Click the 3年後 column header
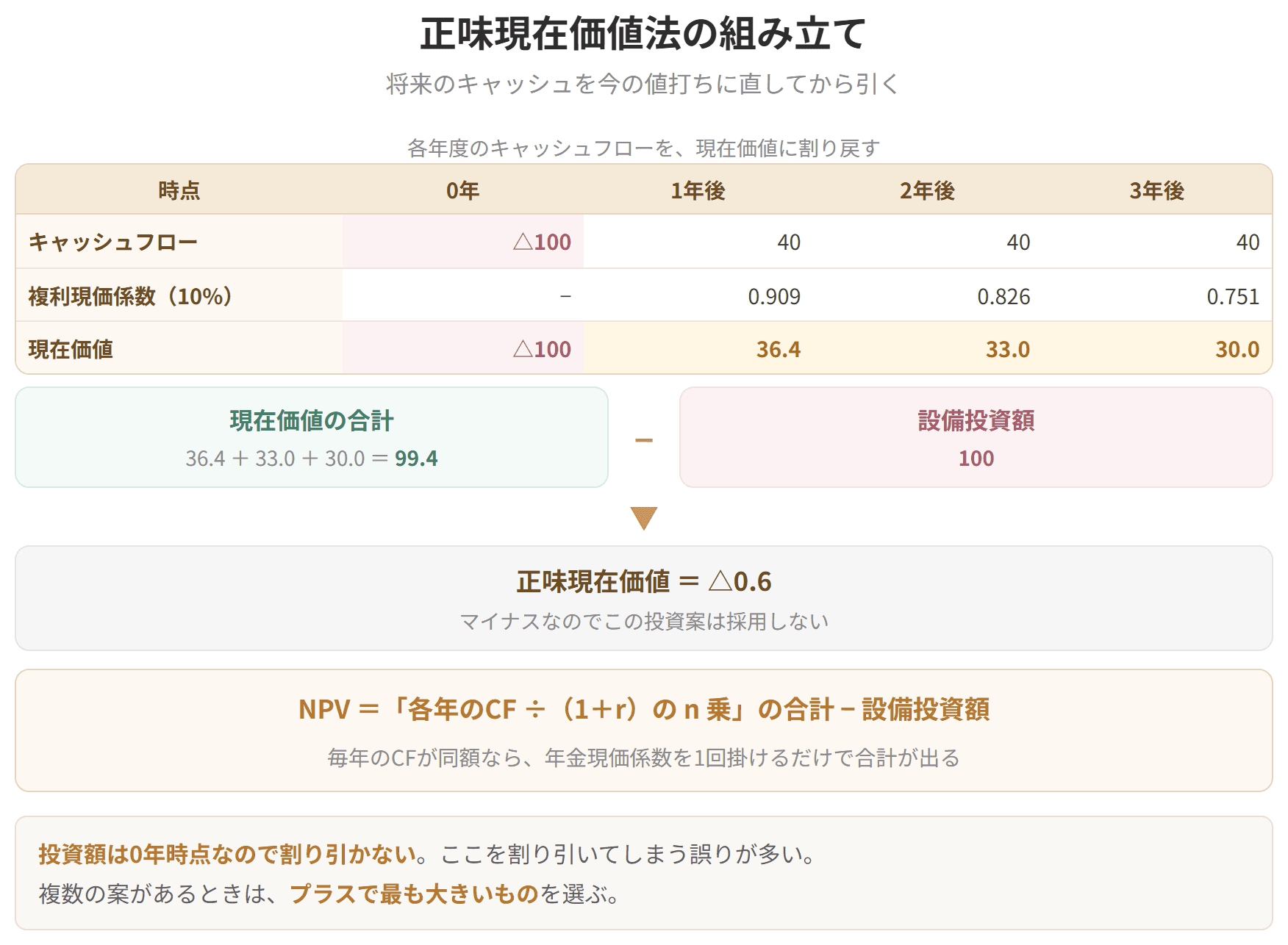1288x945 pixels. pyautogui.click(x=1157, y=191)
